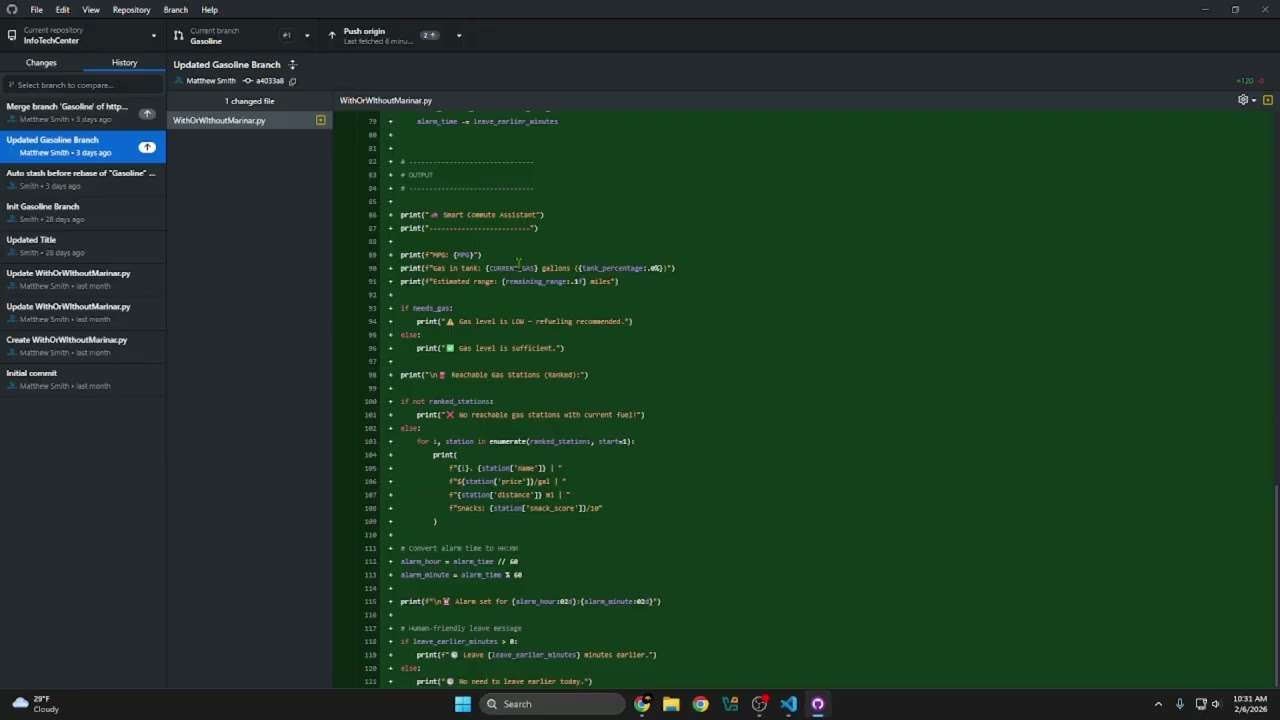Switch to the Changes tab
This screenshot has height=720, width=1280.
tap(41, 62)
